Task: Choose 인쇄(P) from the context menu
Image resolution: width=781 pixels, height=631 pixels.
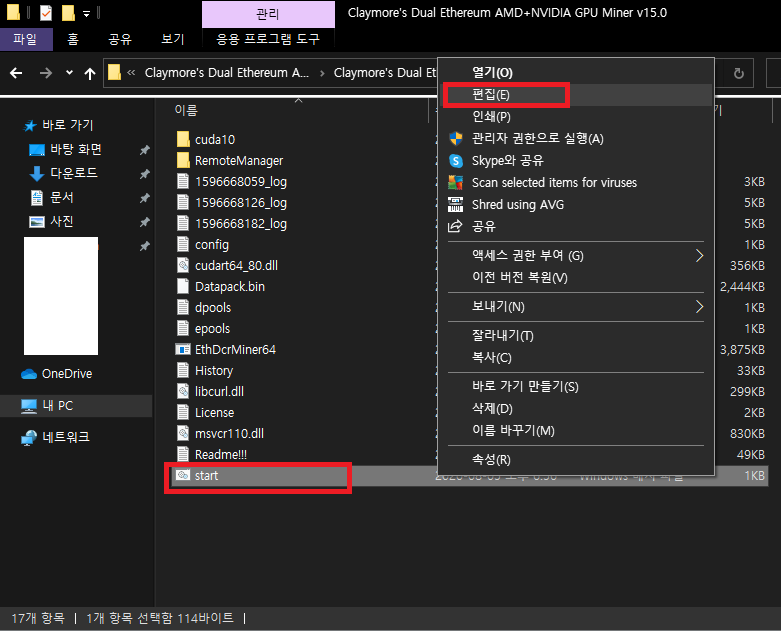Action: (x=576, y=117)
